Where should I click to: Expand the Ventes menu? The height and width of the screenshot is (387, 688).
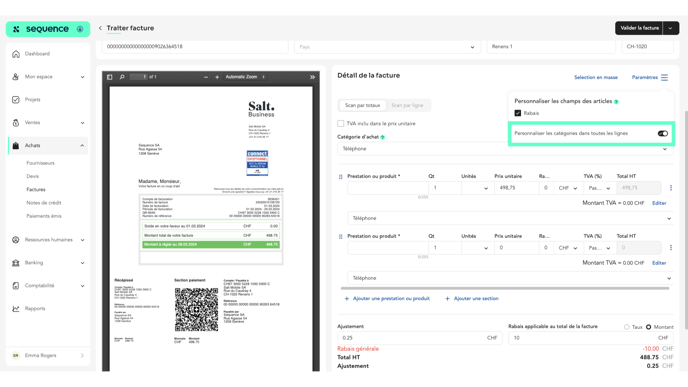[82, 123]
